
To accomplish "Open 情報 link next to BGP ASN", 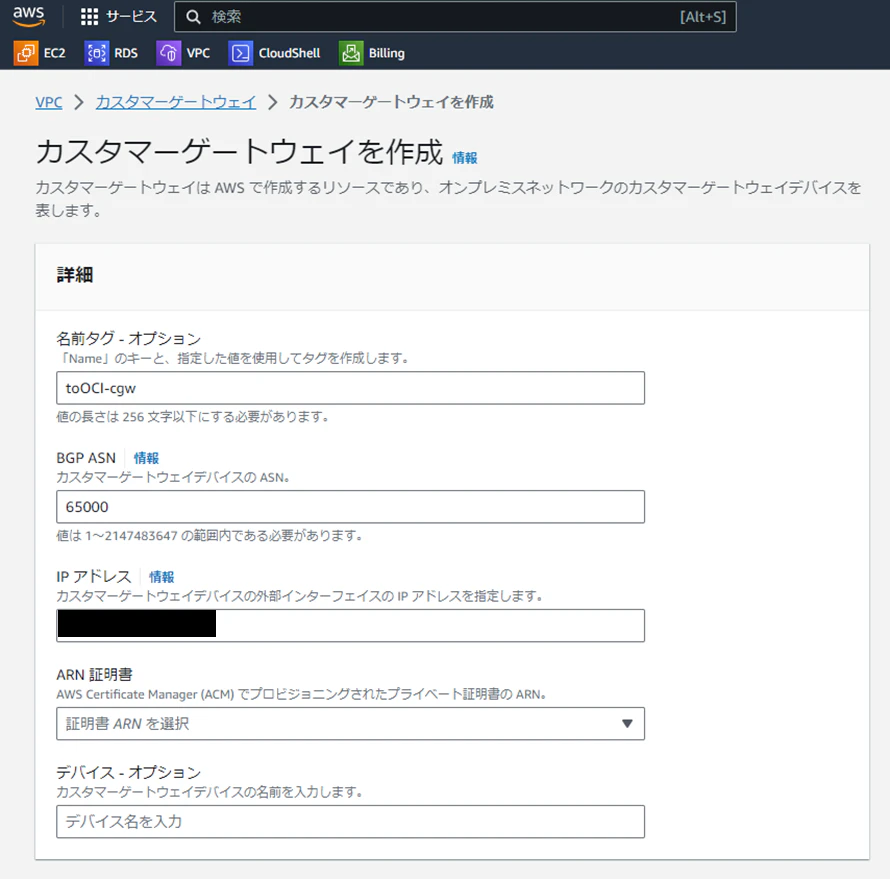I will click(x=146, y=458).
